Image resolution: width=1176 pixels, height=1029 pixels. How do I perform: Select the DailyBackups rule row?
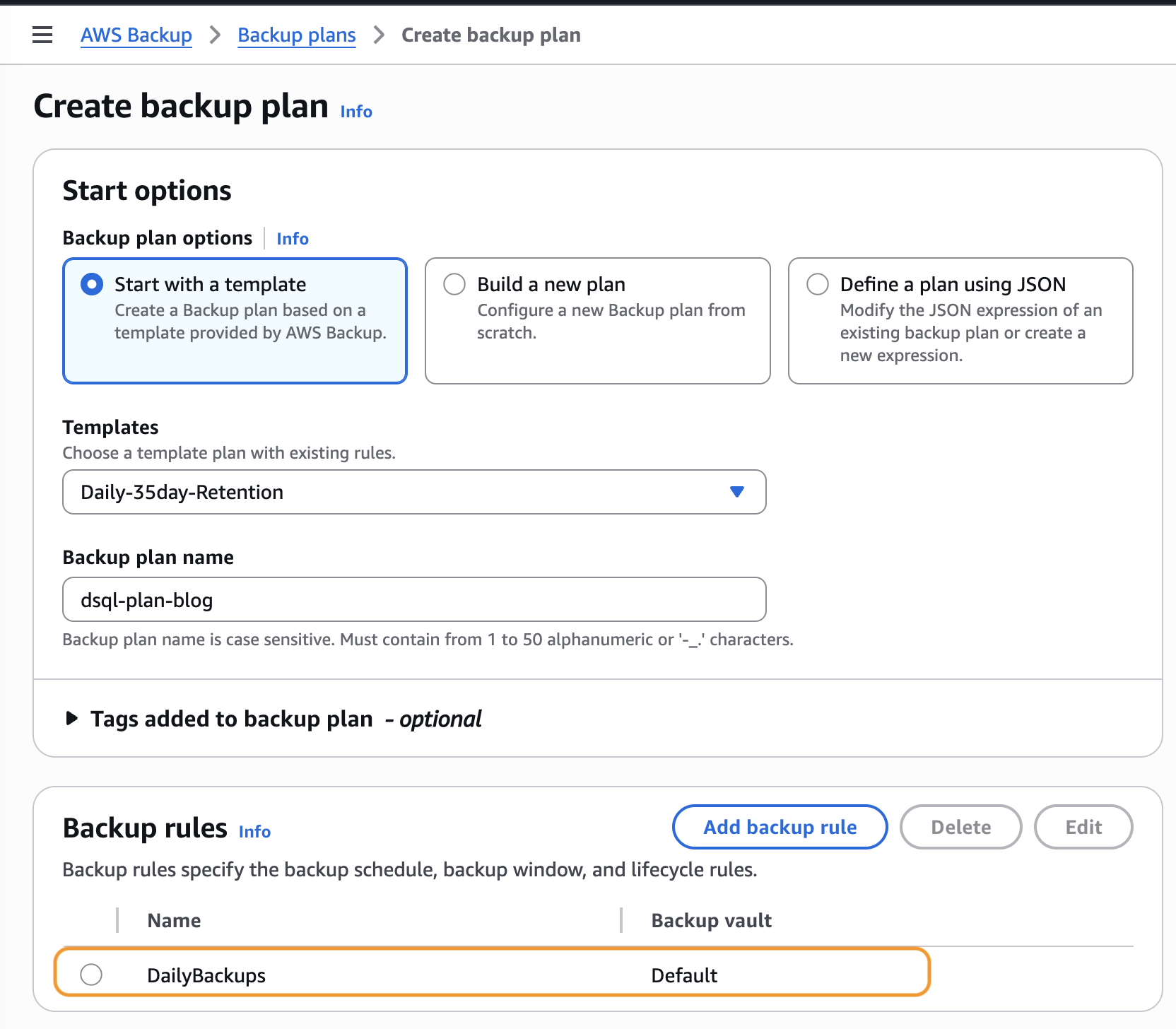(x=90, y=975)
